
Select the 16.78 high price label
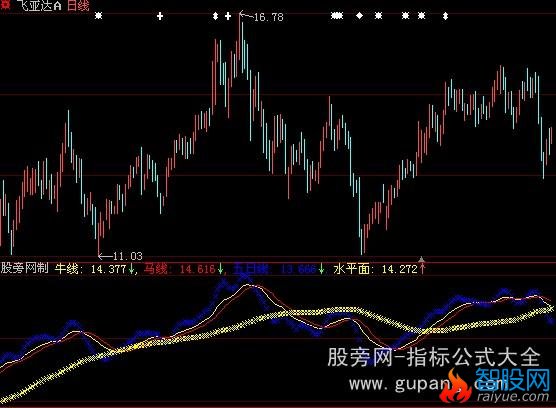269,17
